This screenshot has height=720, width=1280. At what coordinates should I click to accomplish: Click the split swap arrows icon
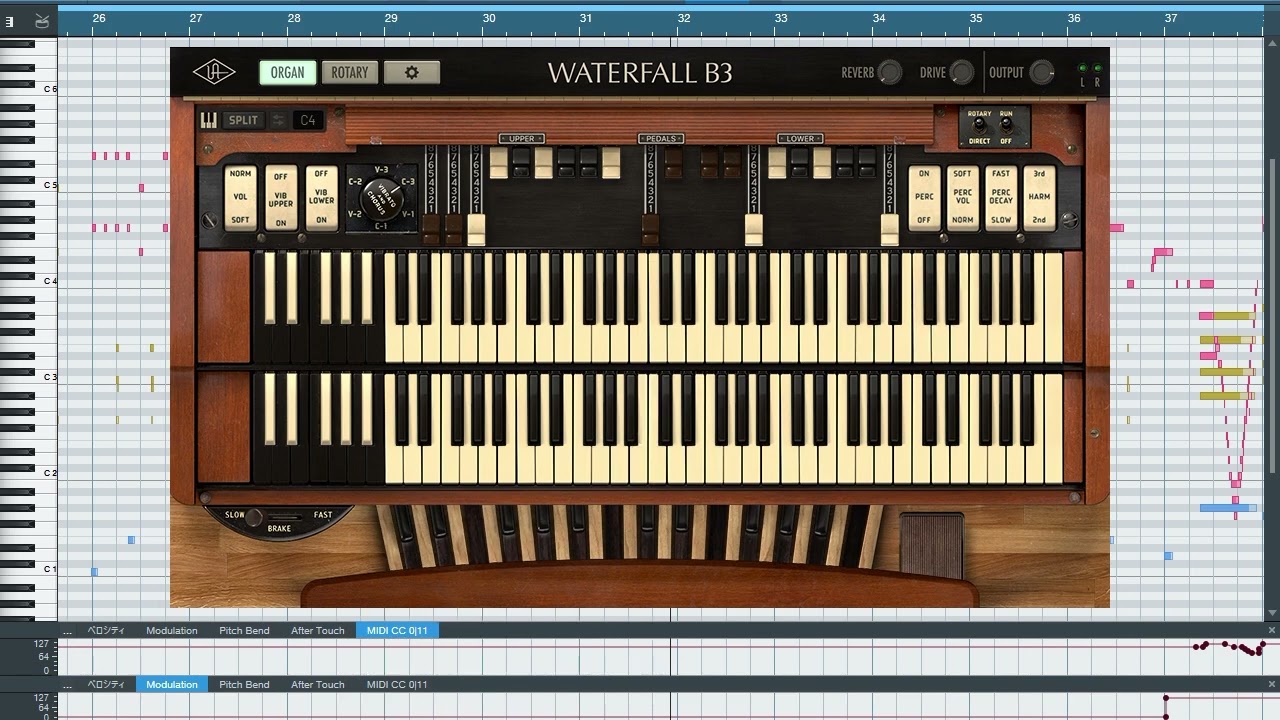[x=278, y=120]
